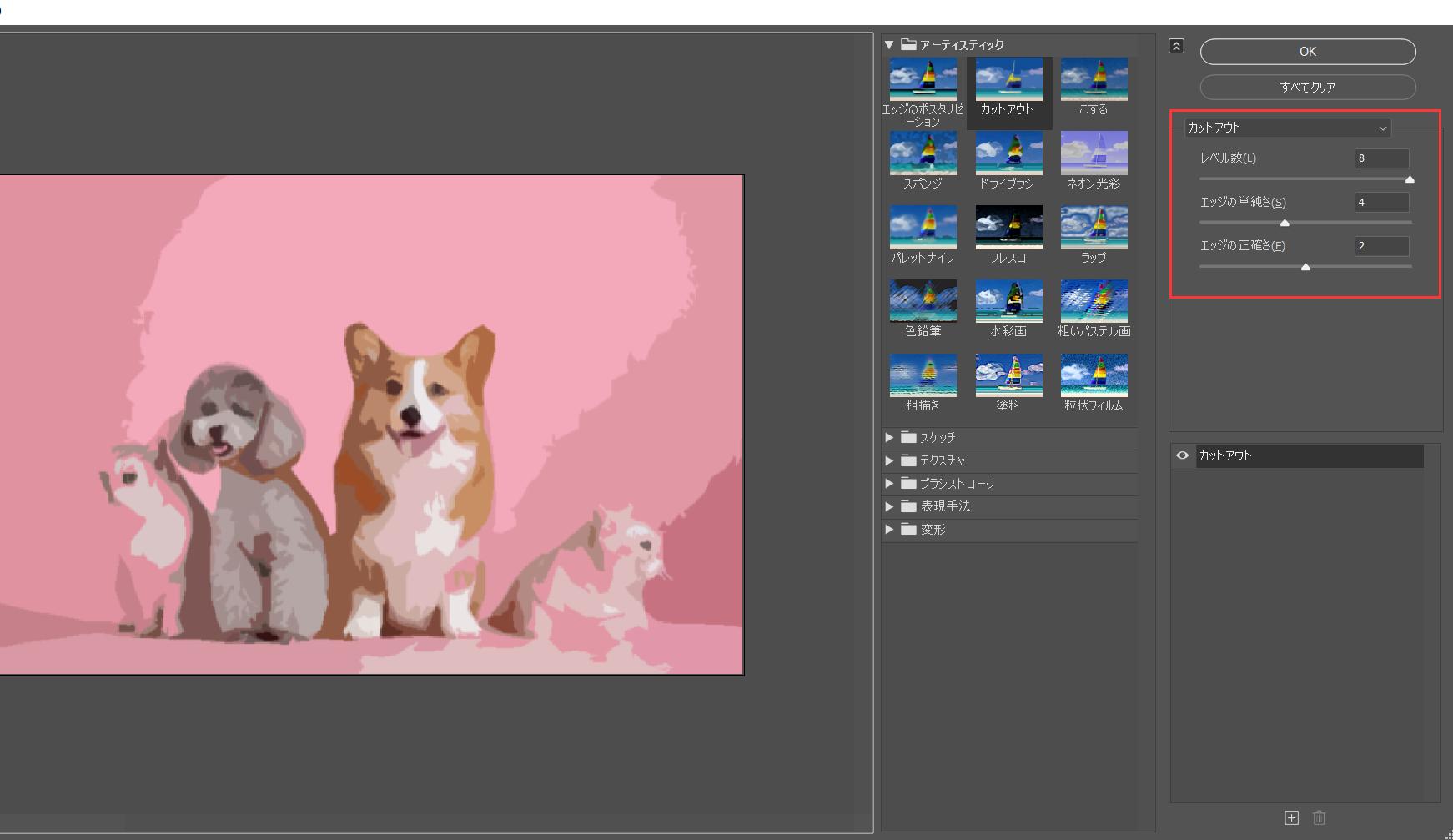Click the すべてクリア button

(1308, 87)
